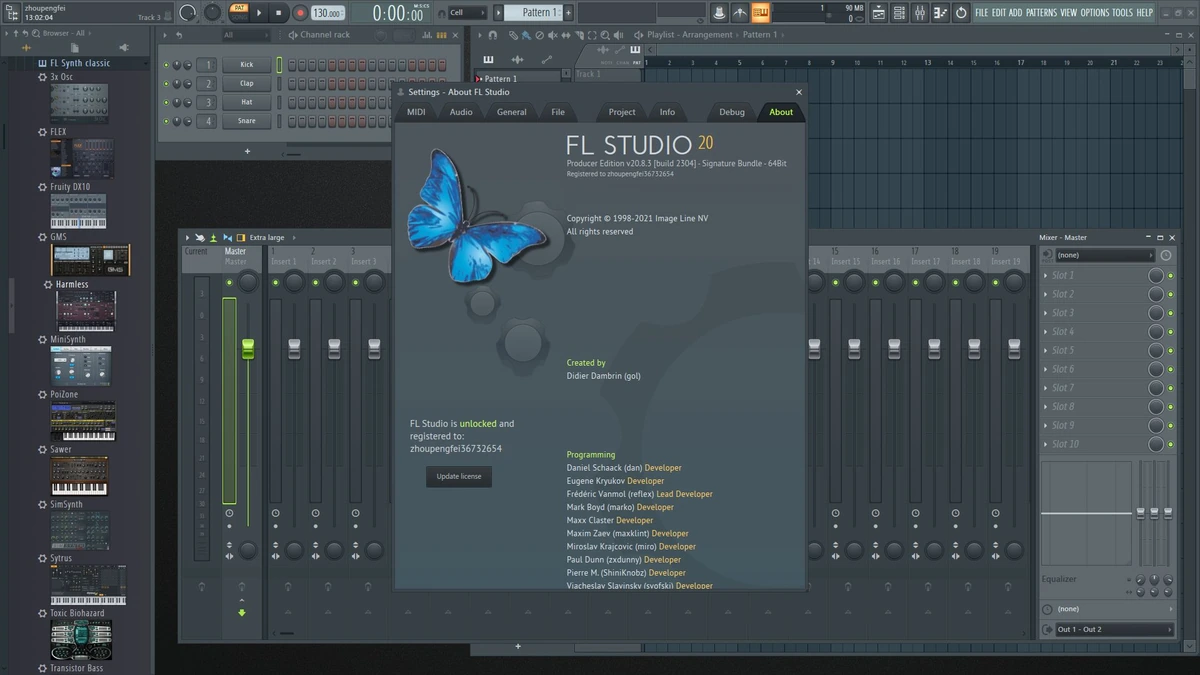Switch to the Debug settings tab
1200x675 pixels.
pyautogui.click(x=732, y=112)
